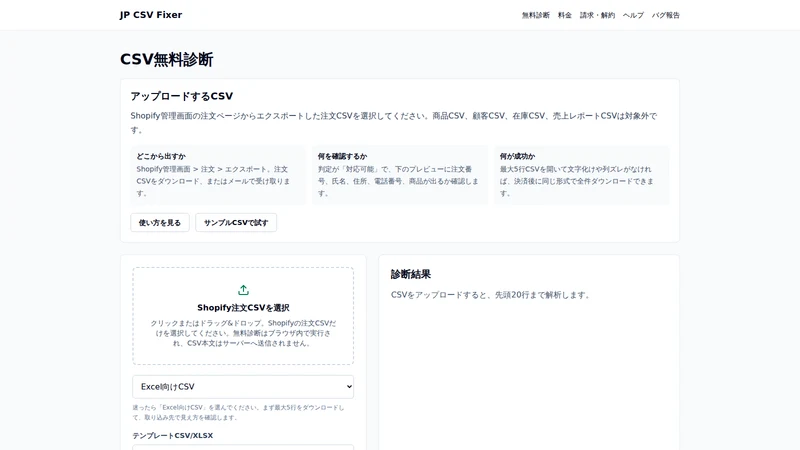Click the 使い方を見る button
The image size is (800, 450).
[x=160, y=222]
